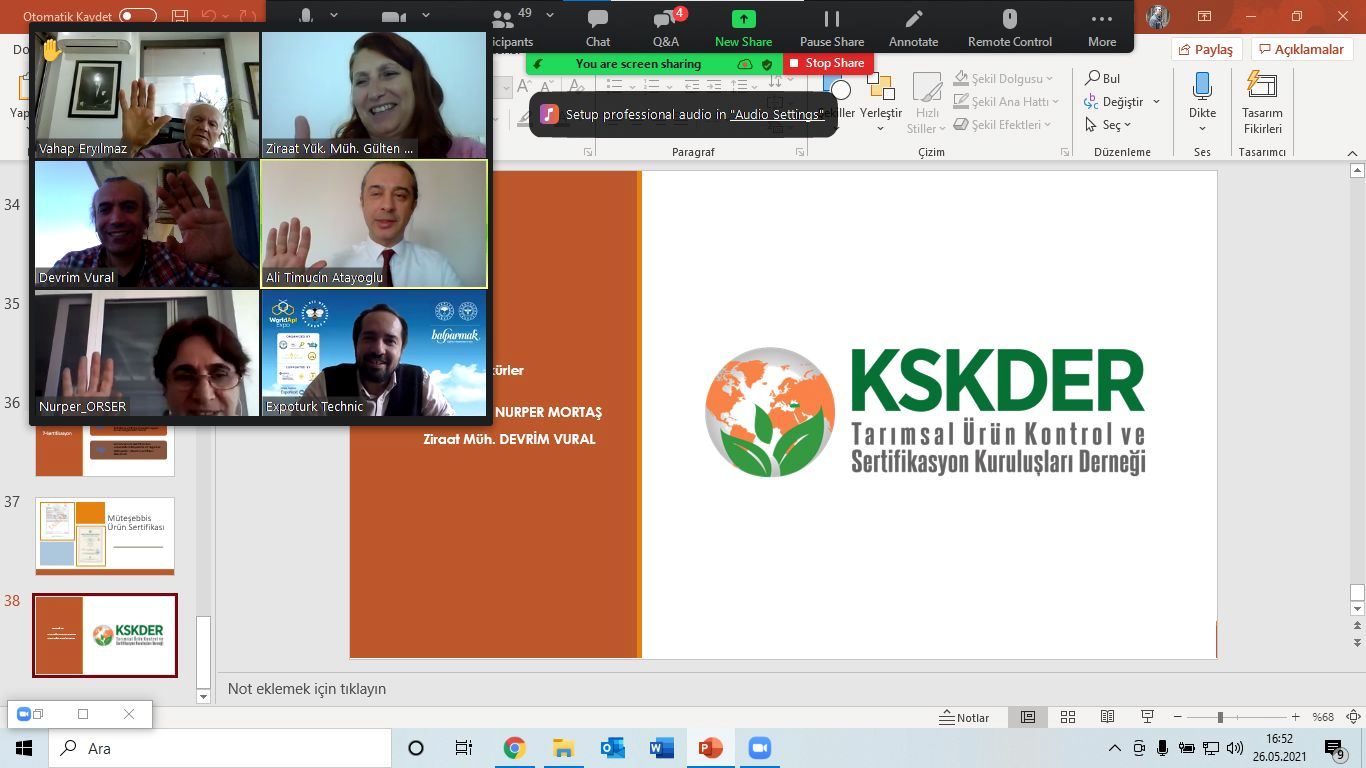Viewport: 1366px width, 768px height.
Task: Start a New Share in Zoom
Action: point(743,28)
